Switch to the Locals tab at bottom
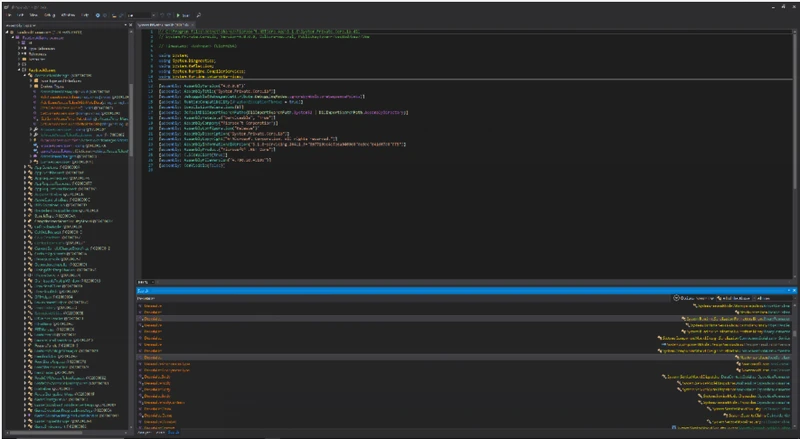 point(160,432)
